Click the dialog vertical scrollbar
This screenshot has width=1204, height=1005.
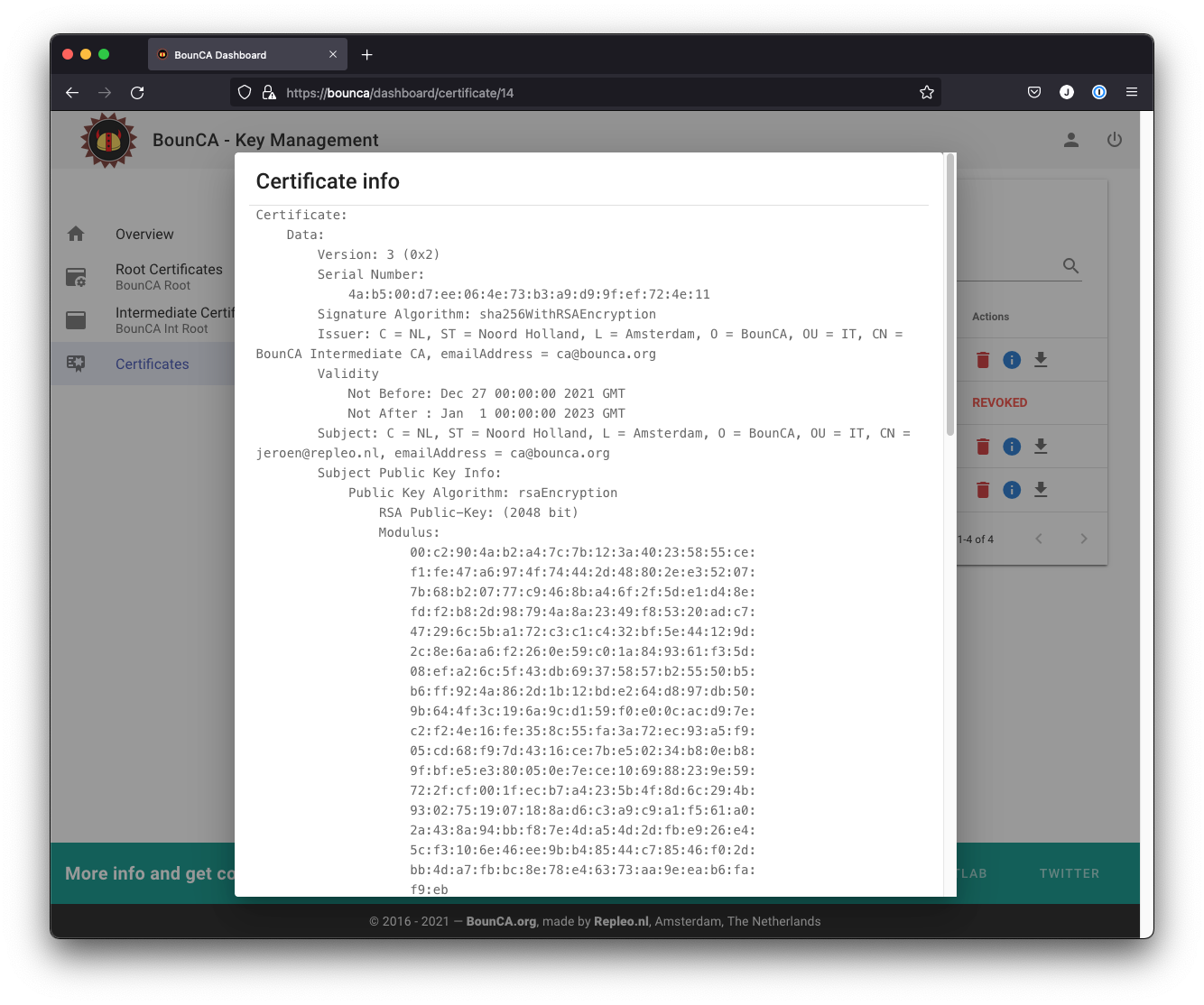pyautogui.click(x=949, y=295)
